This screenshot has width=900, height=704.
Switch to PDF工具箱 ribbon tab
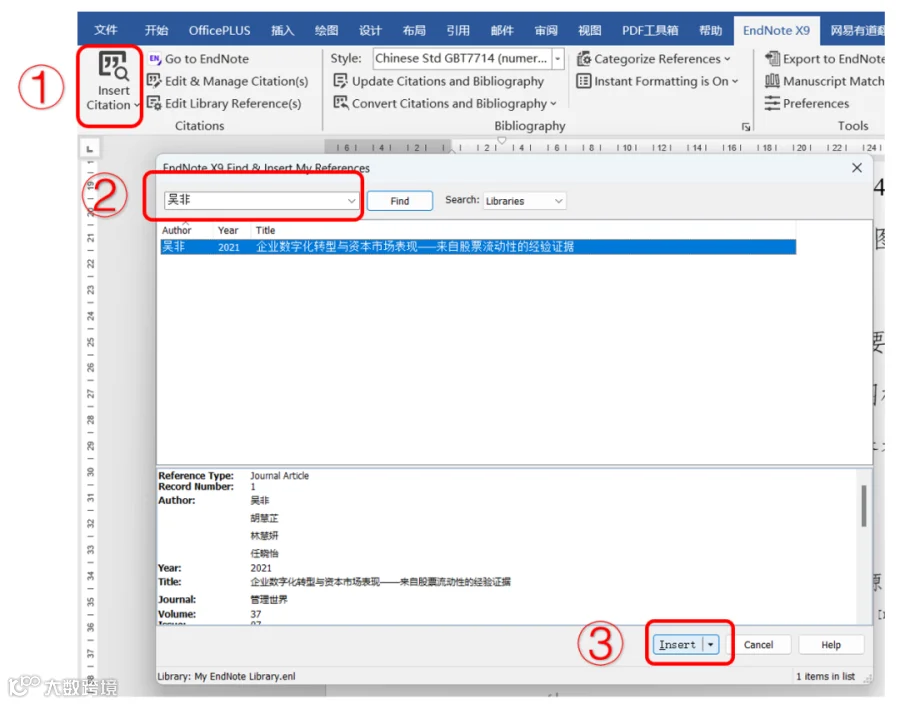[x=650, y=30]
